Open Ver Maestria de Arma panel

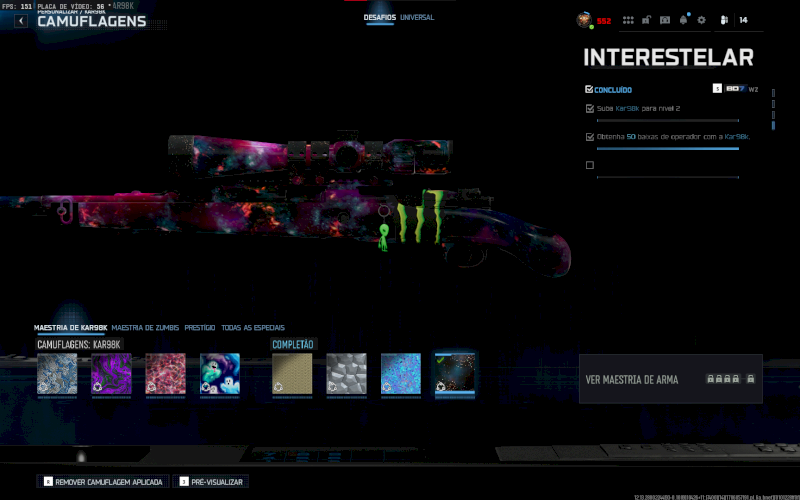point(671,379)
